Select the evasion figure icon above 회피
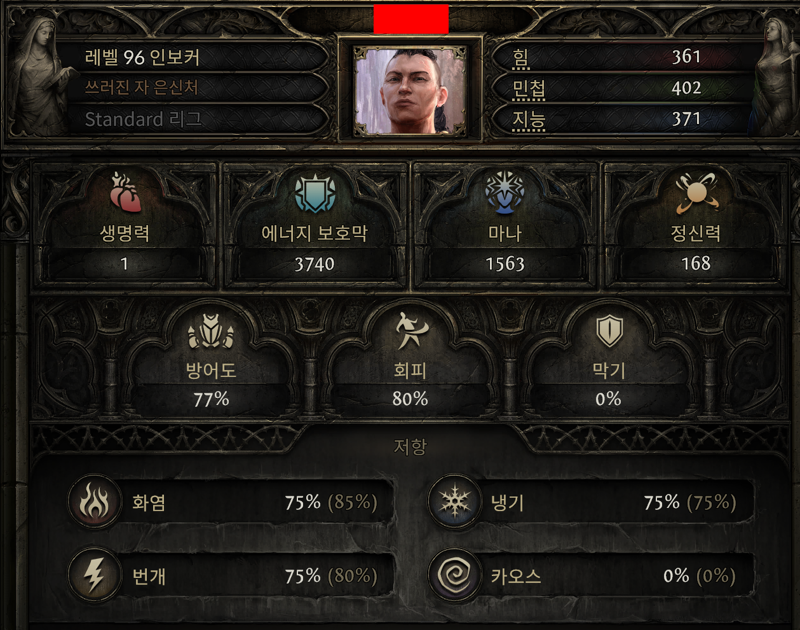Image resolution: width=800 pixels, height=630 pixels. (x=411, y=331)
